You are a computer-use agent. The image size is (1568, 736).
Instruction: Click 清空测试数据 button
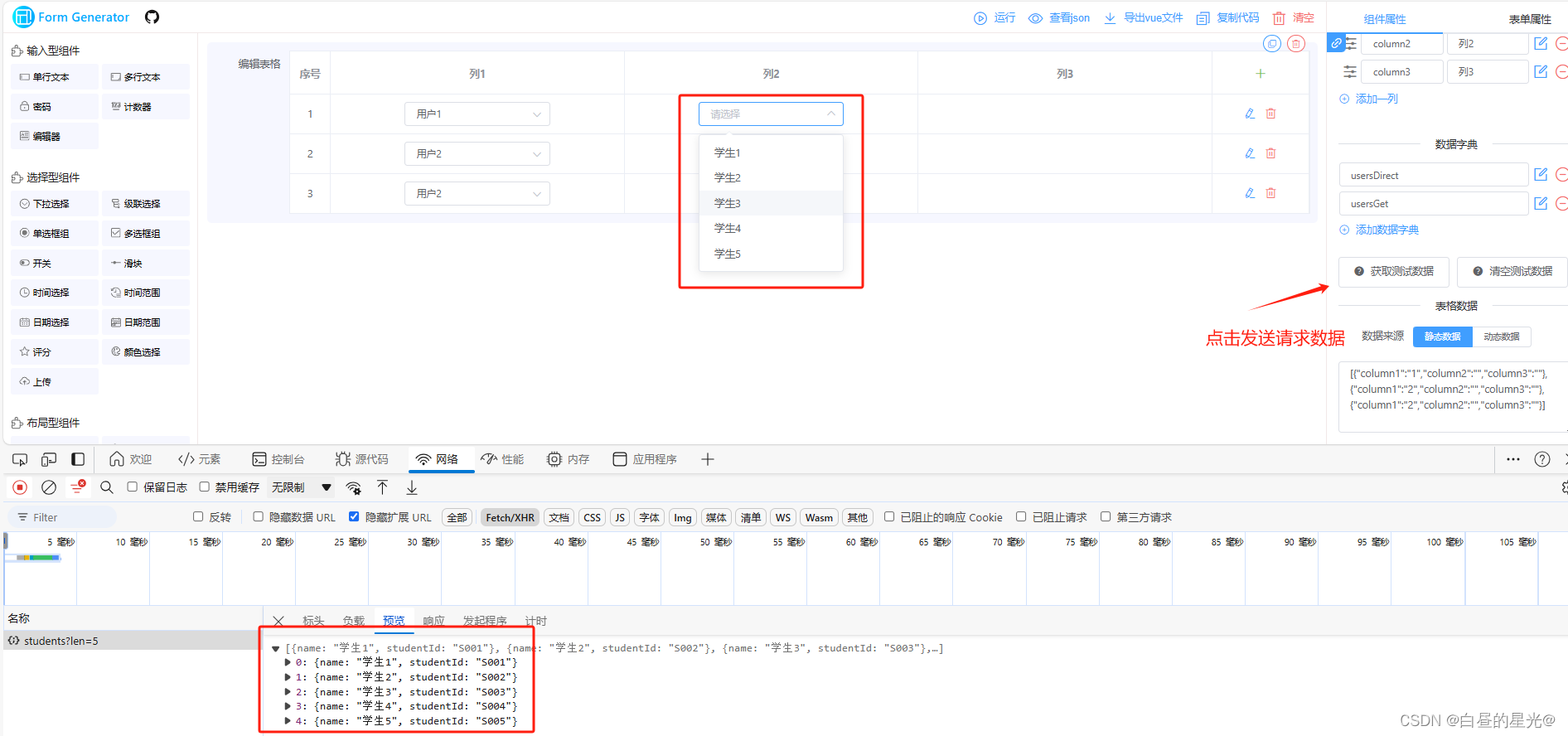point(1512,271)
